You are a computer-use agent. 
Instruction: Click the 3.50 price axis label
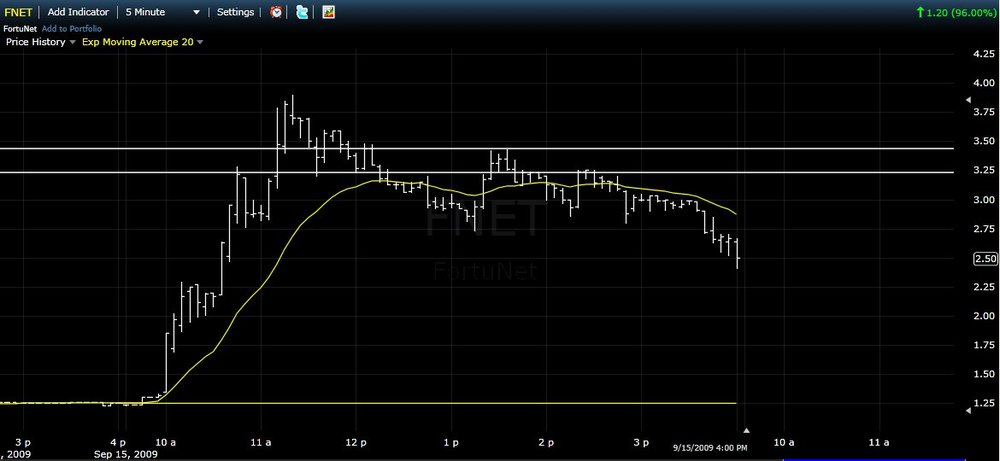tap(985, 141)
